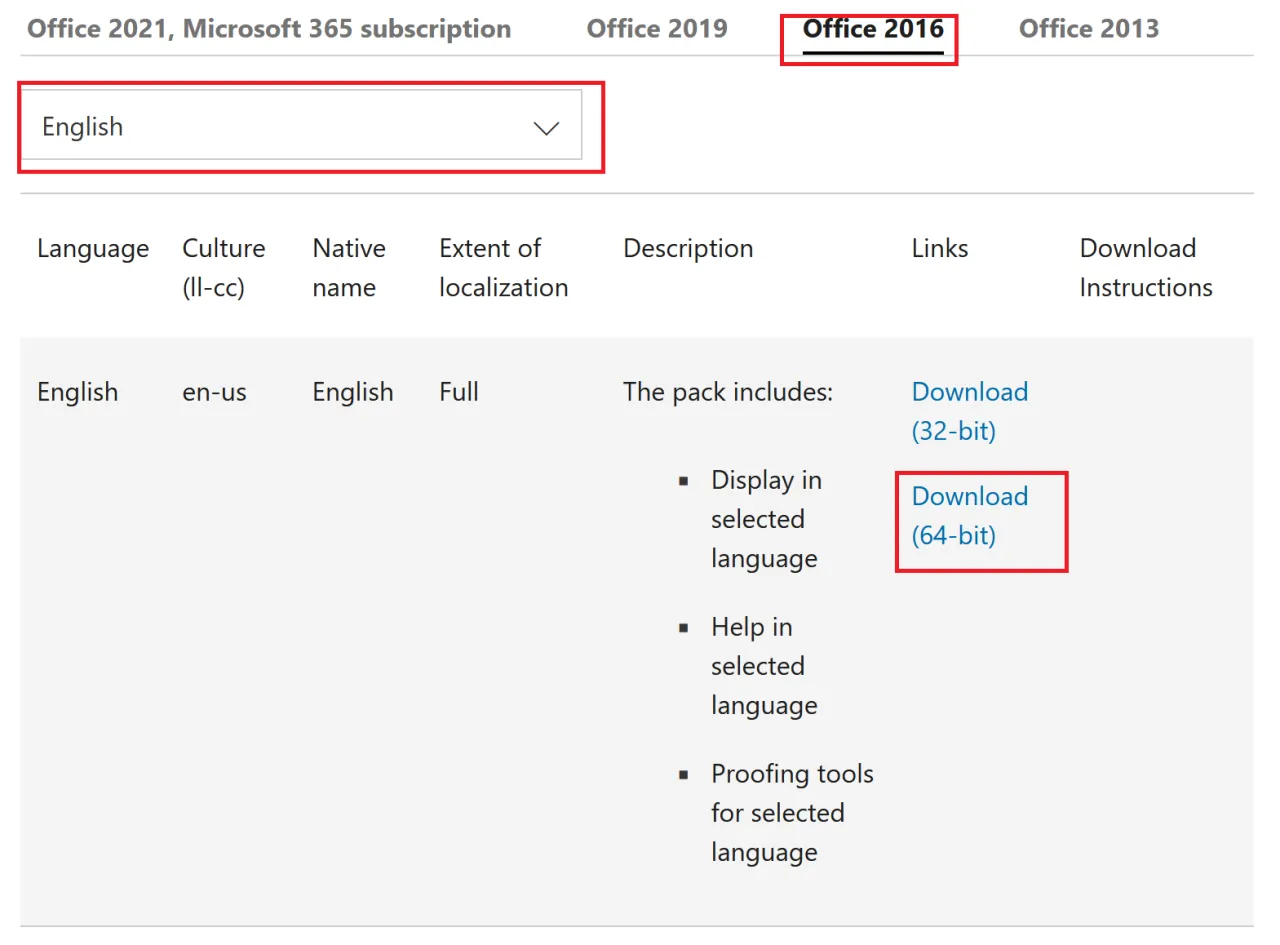Open the Office 2019 tab
This screenshot has height=945, width=1280.
[x=657, y=28]
